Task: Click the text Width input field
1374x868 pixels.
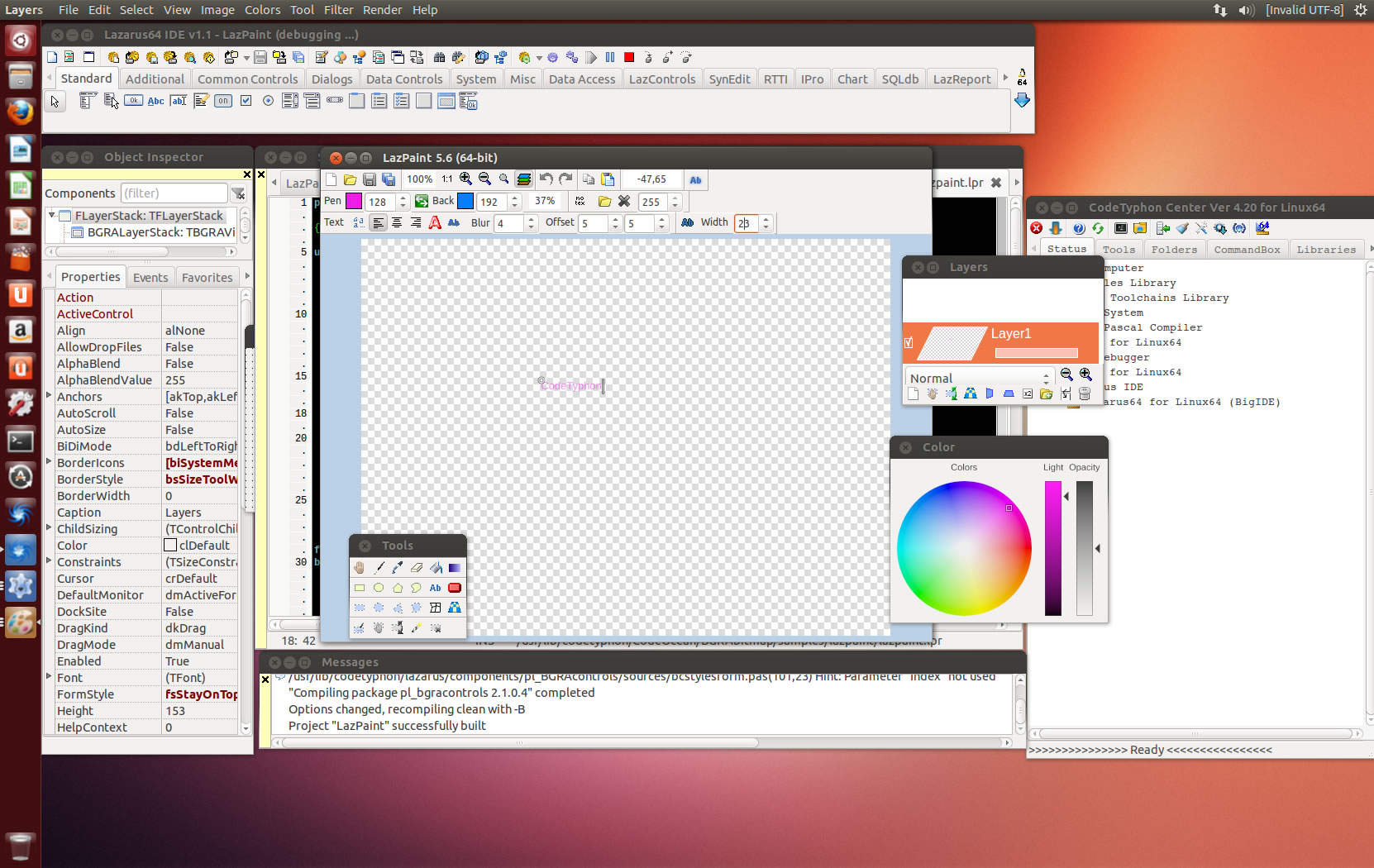Action: tap(747, 222)
